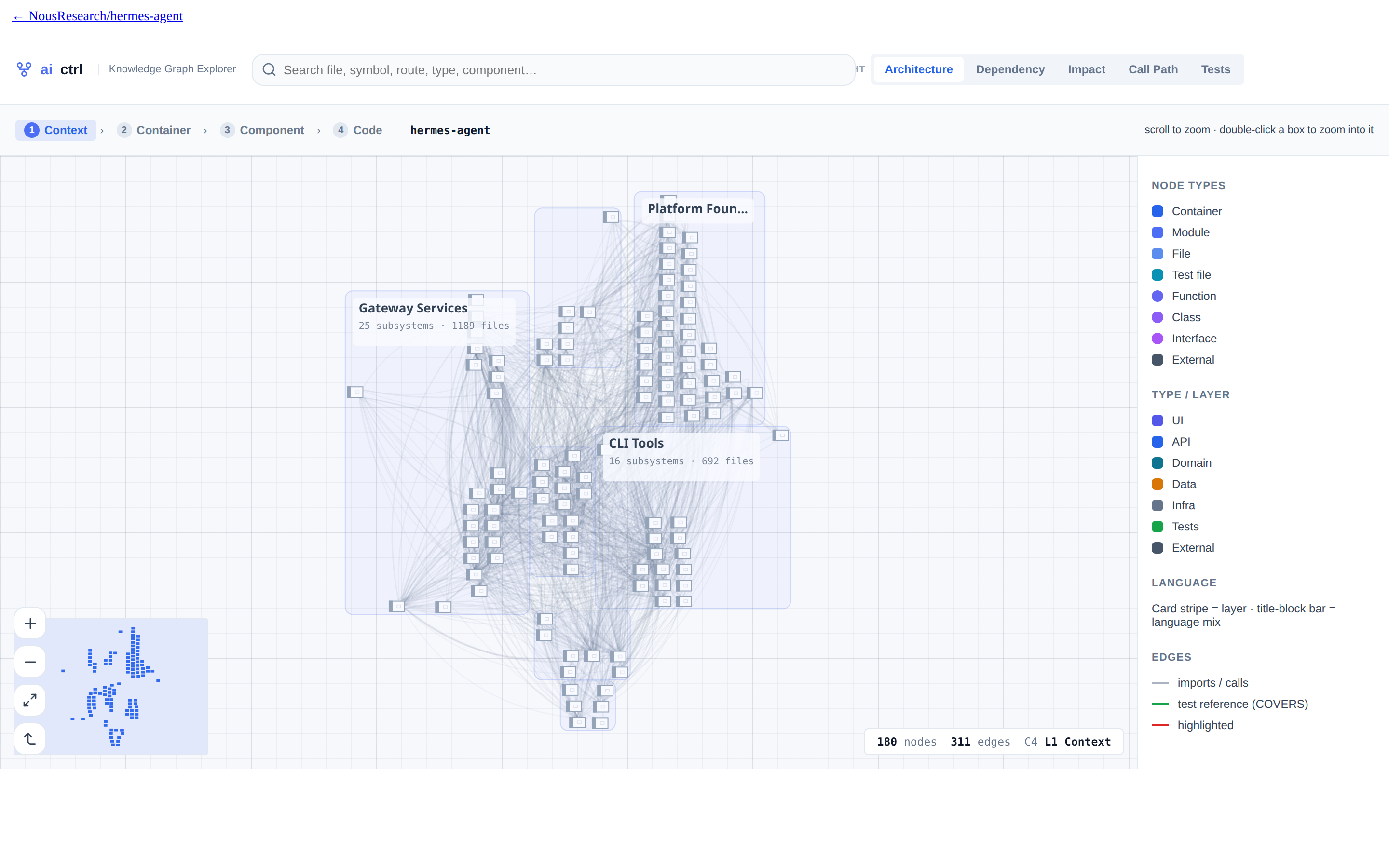Click the go-up-level arrow icon

coord(30,739)
